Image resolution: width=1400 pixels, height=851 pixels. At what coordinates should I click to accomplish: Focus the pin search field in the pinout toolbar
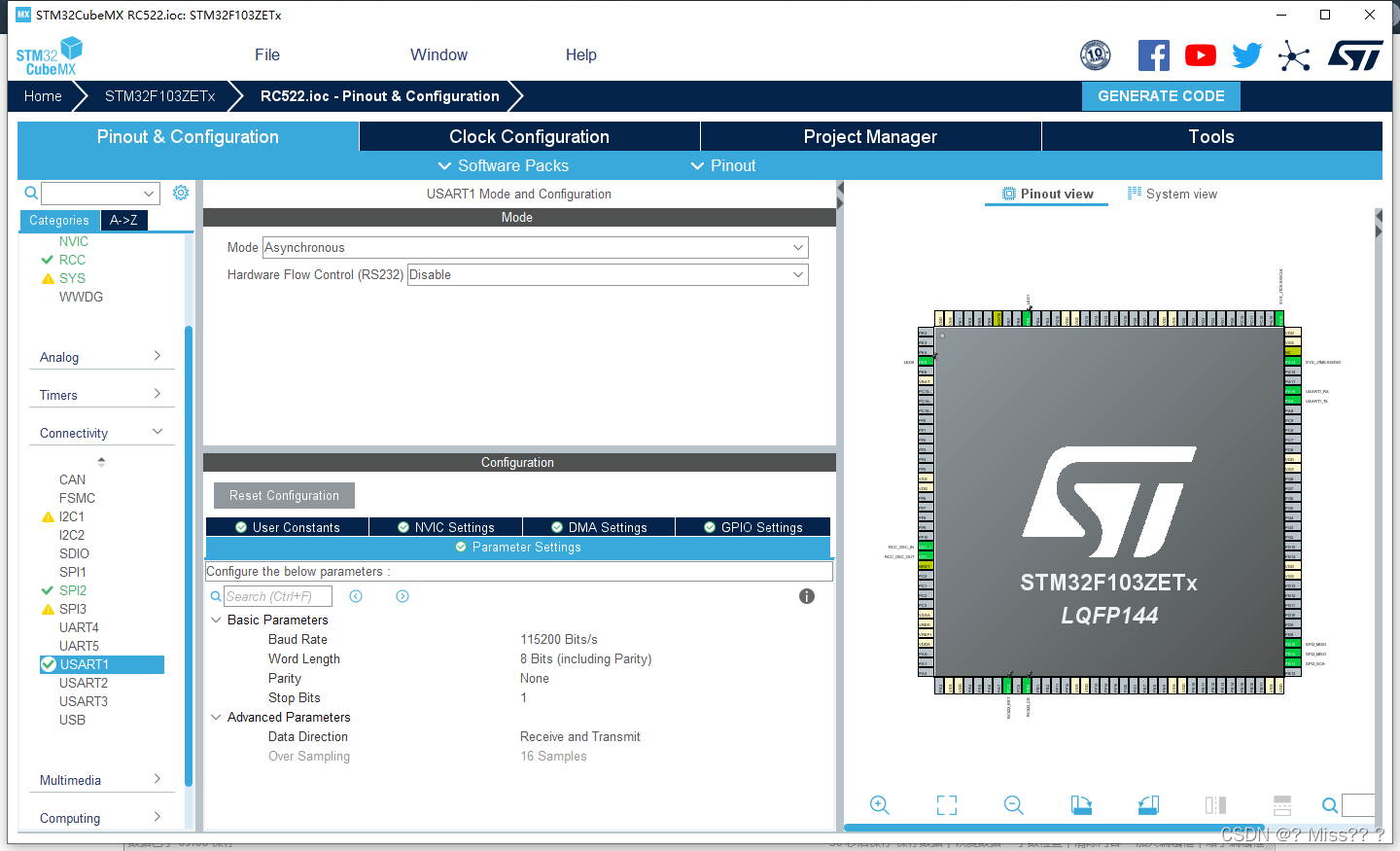pos(1358,805)
